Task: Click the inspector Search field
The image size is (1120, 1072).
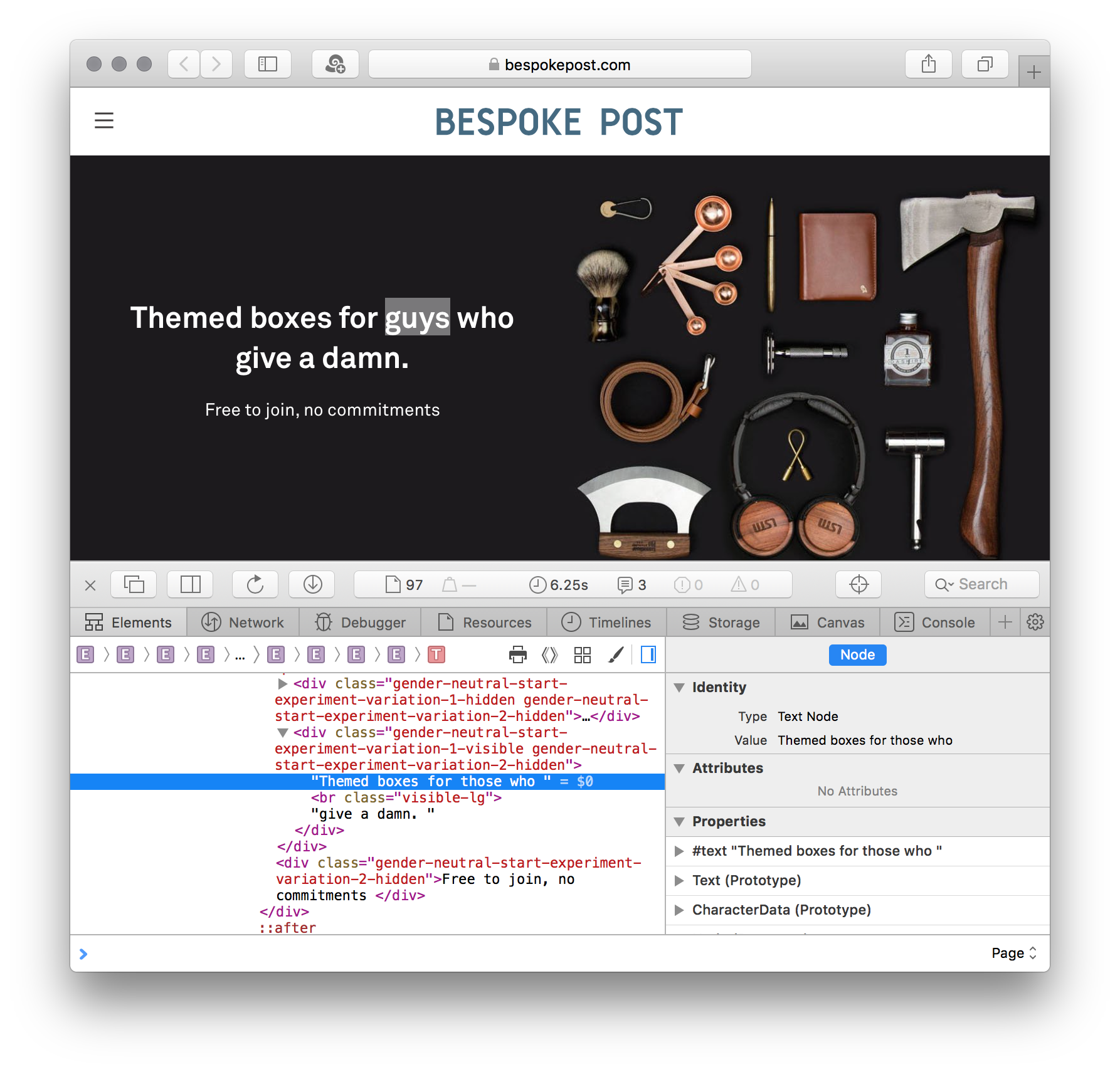Action: [981, 584]
